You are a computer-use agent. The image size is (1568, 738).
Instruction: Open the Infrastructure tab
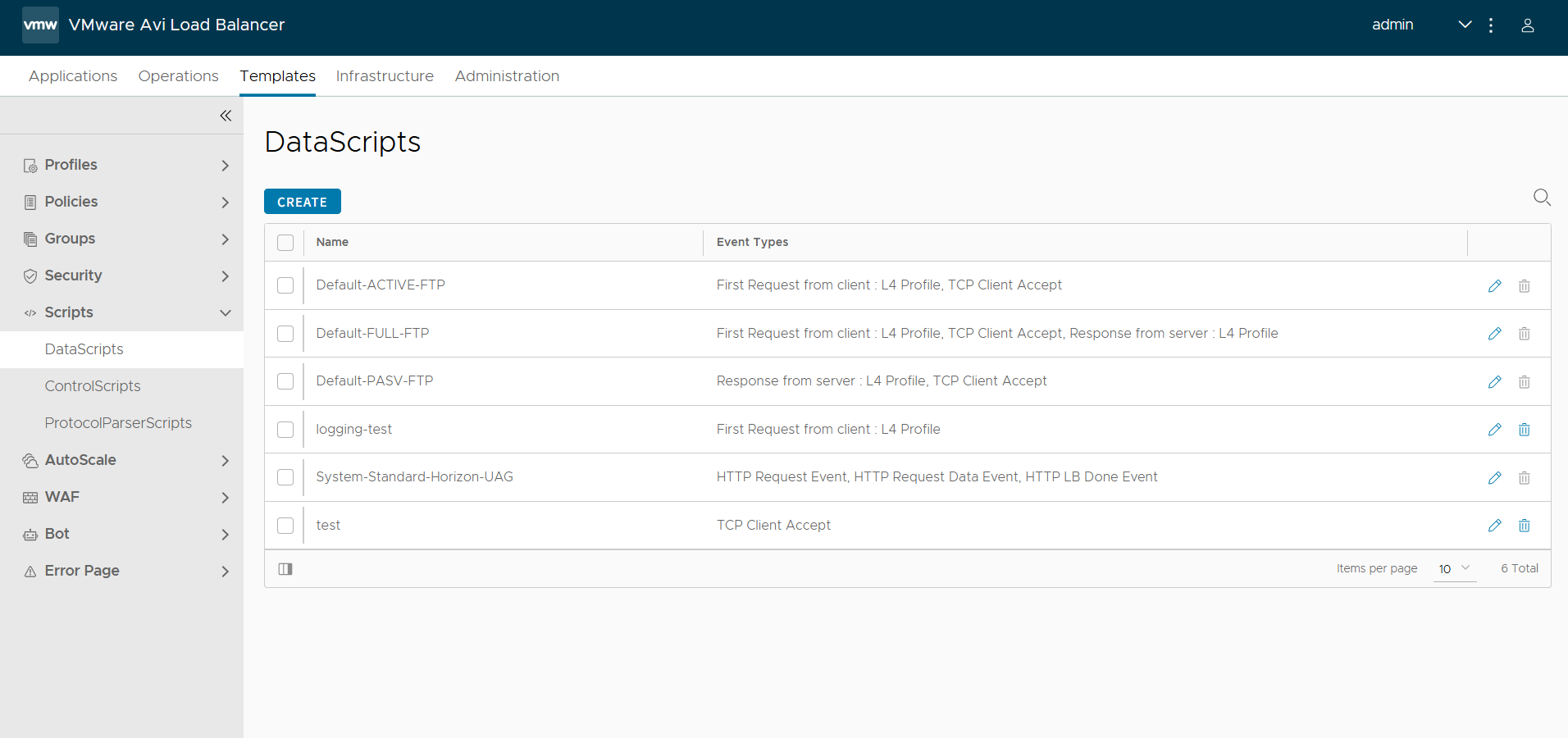385,76
